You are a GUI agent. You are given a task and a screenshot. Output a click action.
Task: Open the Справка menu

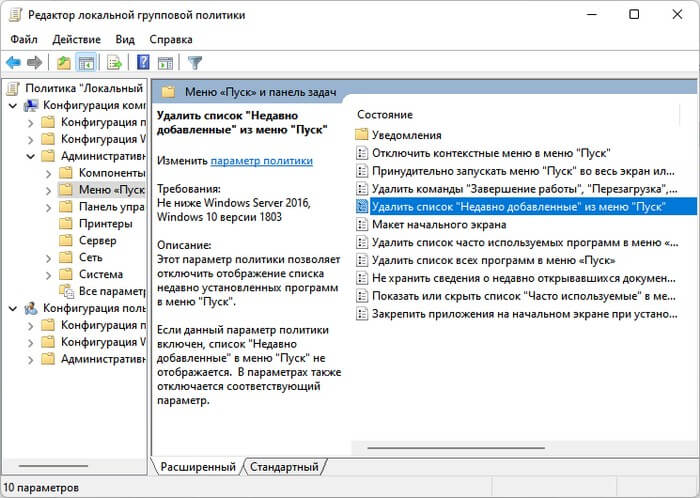[171, 39]
